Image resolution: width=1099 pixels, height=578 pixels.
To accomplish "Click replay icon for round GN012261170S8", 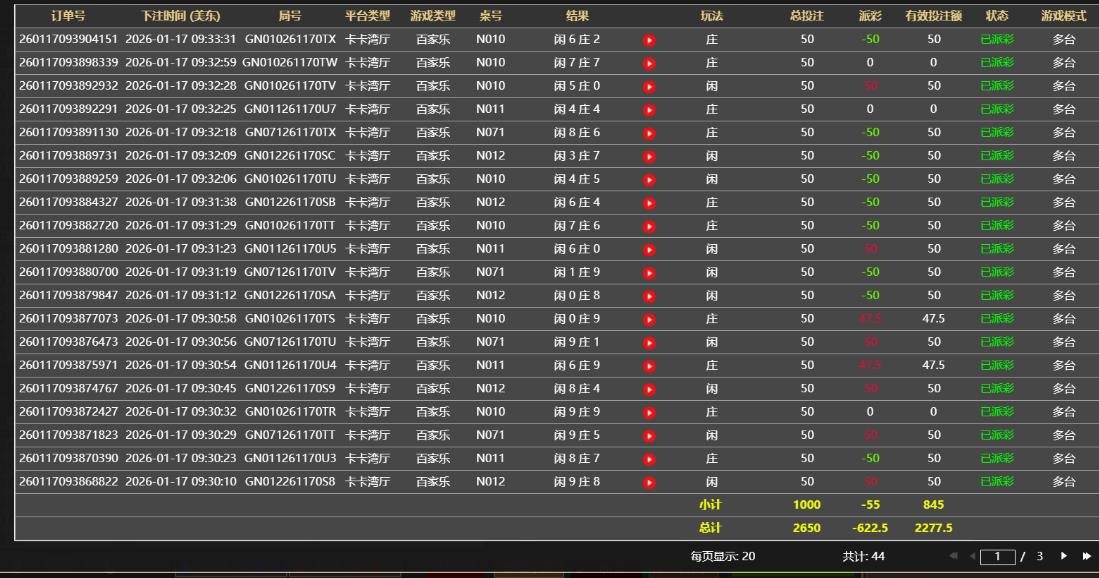I will click(x=649, y=482).
